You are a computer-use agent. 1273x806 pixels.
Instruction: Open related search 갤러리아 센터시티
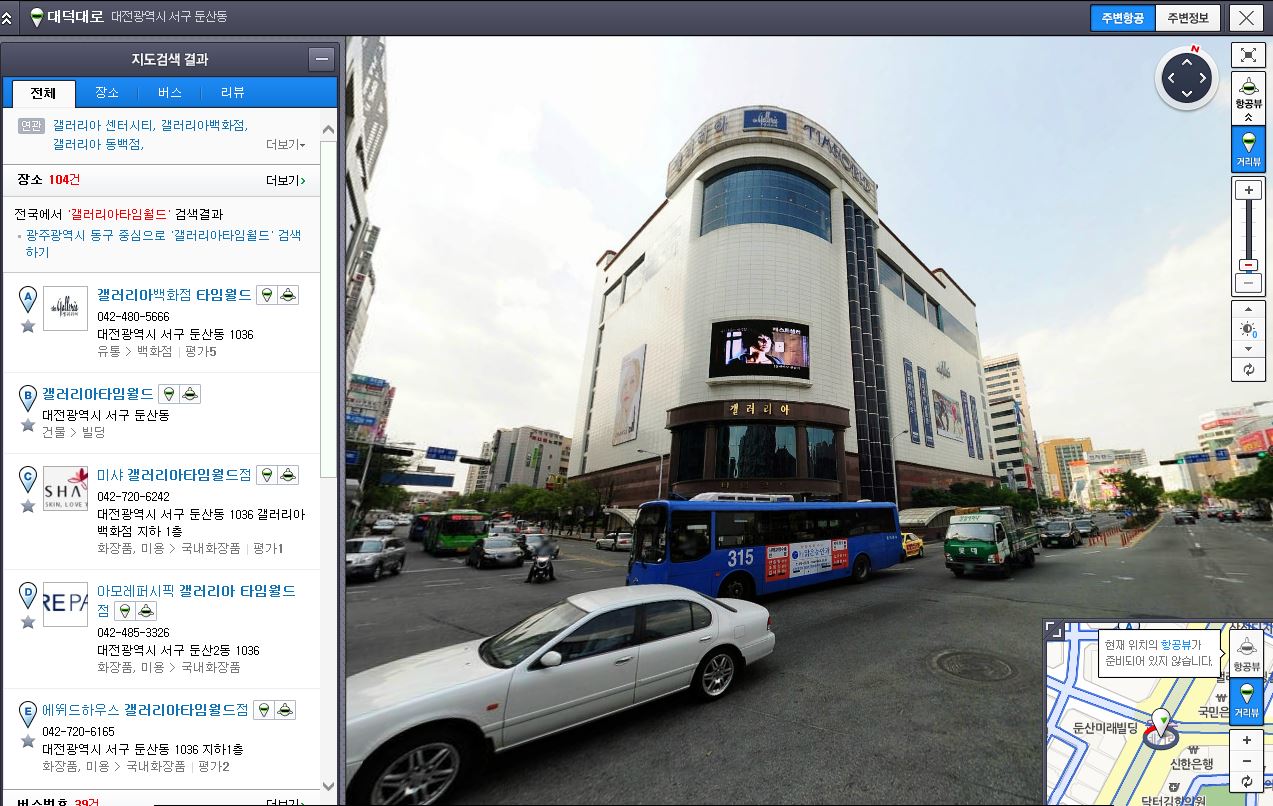pyautogui.click(x=102, y=125)
